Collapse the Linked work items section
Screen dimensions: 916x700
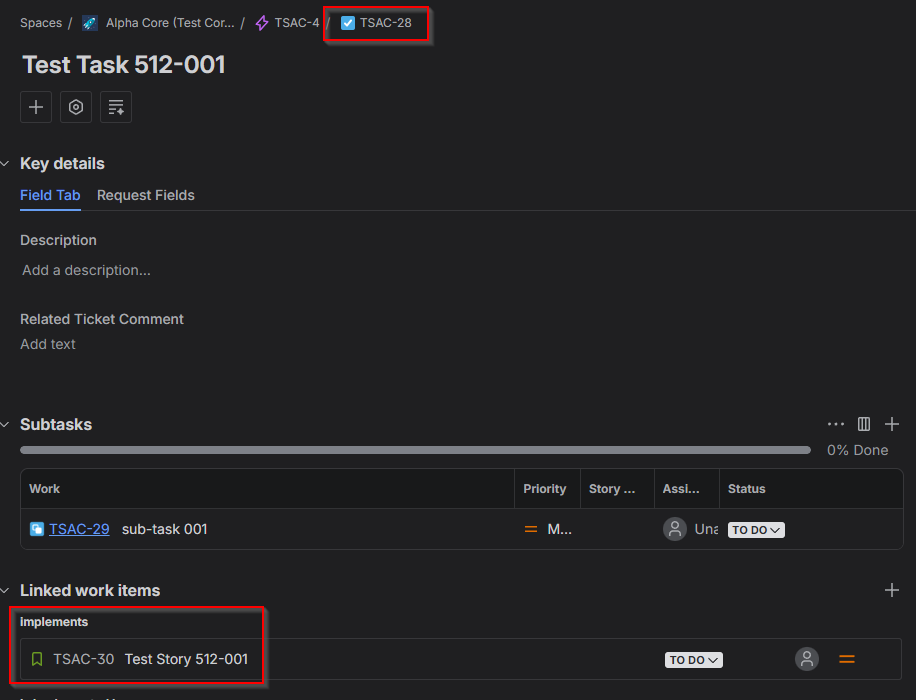(x=5, y=591)
